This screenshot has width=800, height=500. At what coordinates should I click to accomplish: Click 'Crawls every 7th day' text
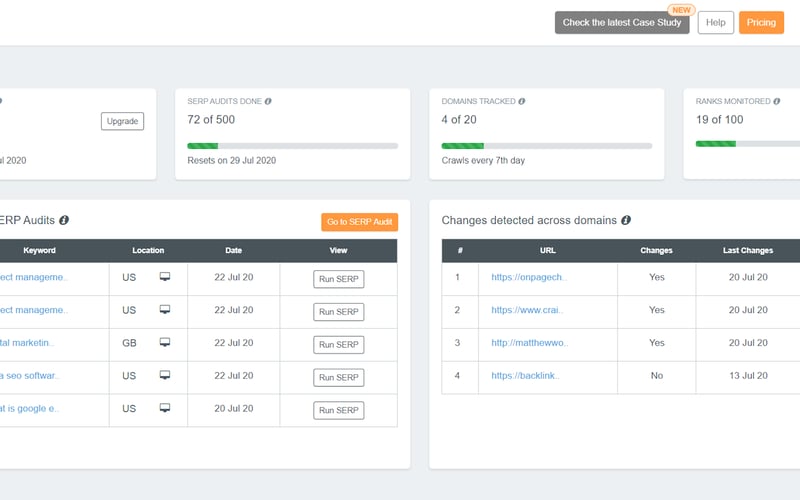tap(483, 160)
